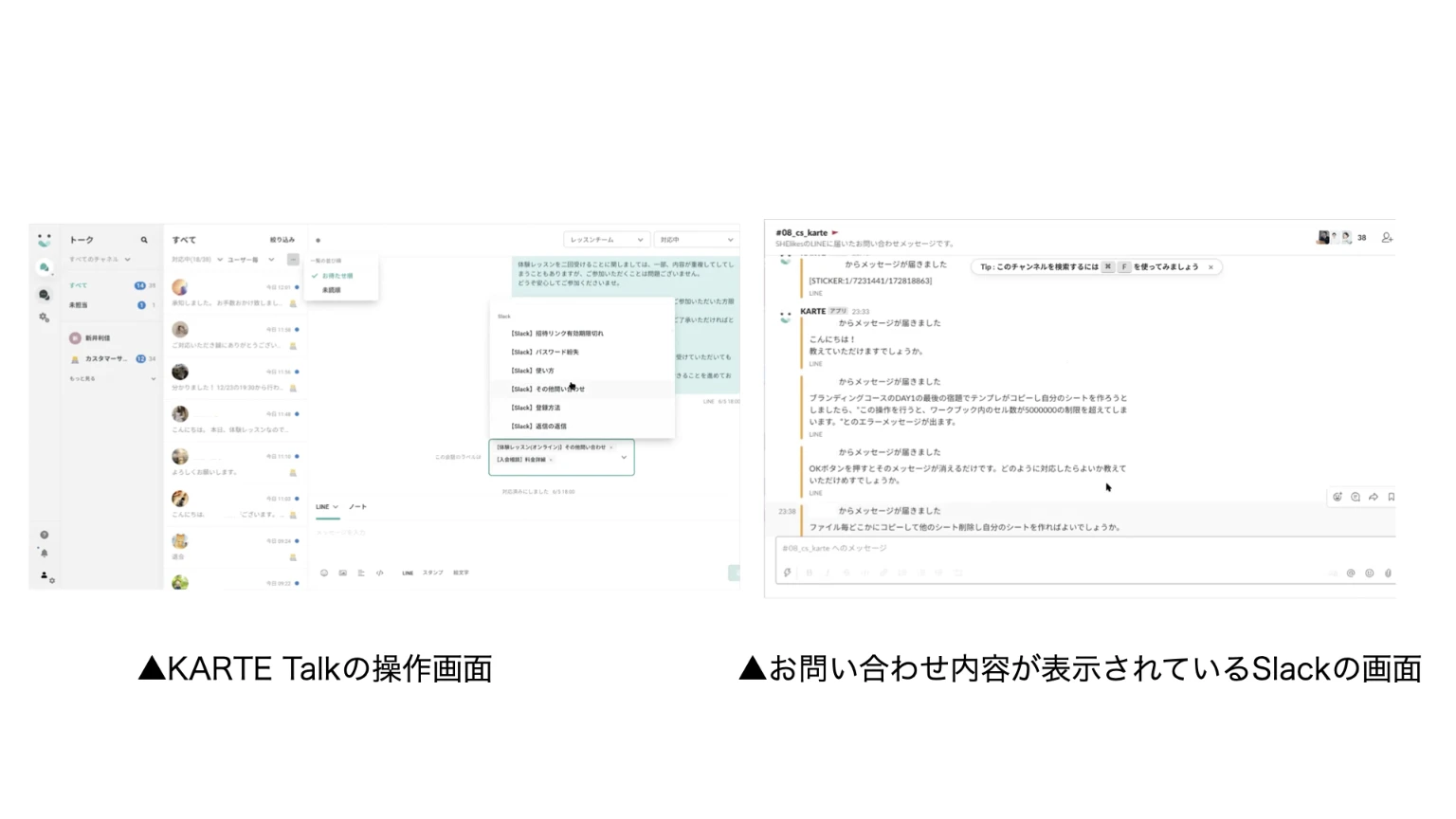Open the user account settings icon in KARTE

pos(45,575)
